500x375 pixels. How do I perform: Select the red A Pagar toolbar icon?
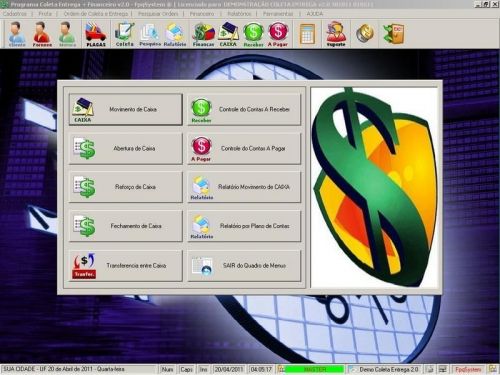278,34
